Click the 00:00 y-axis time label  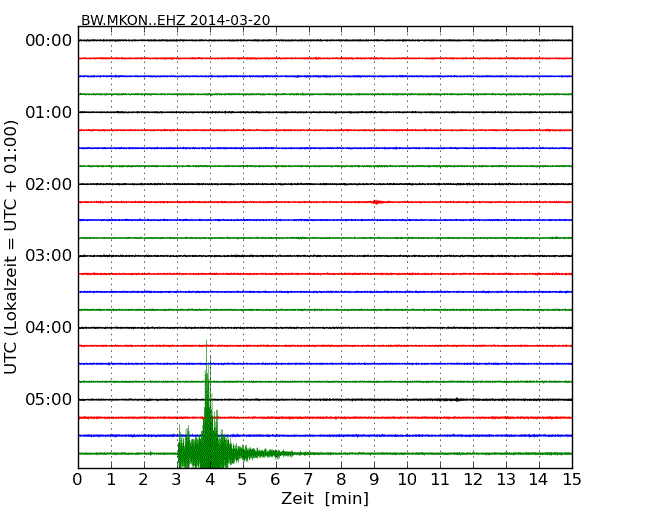49,41
